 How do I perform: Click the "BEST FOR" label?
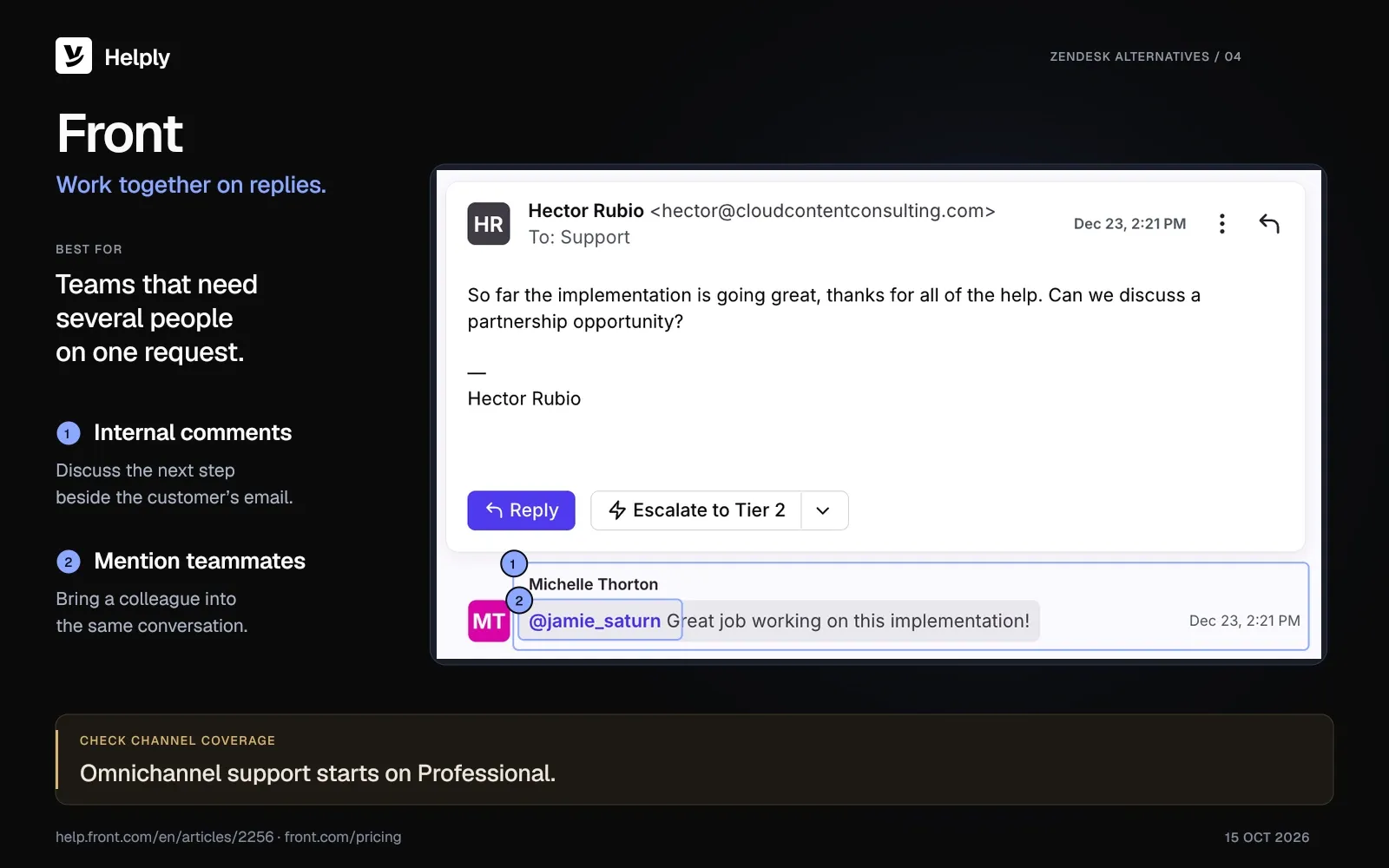tap(89, 249)
